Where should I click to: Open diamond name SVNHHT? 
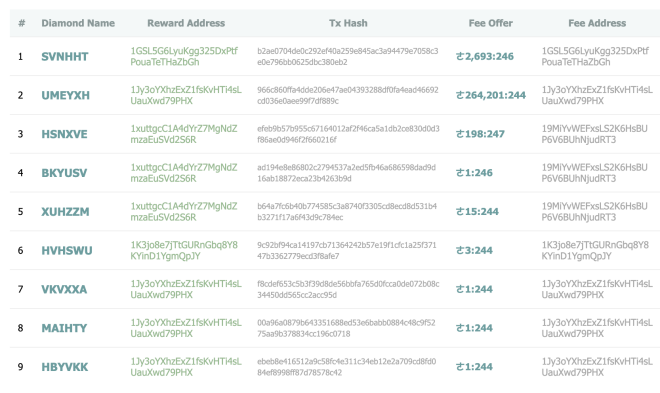pyautogui.click(x=65, y=56)
